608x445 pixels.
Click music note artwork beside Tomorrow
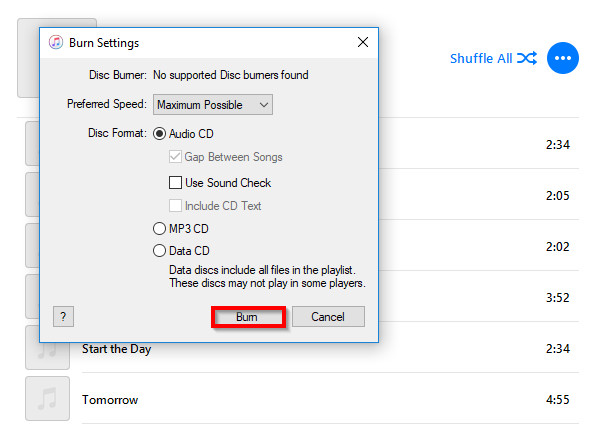point(47,399)
